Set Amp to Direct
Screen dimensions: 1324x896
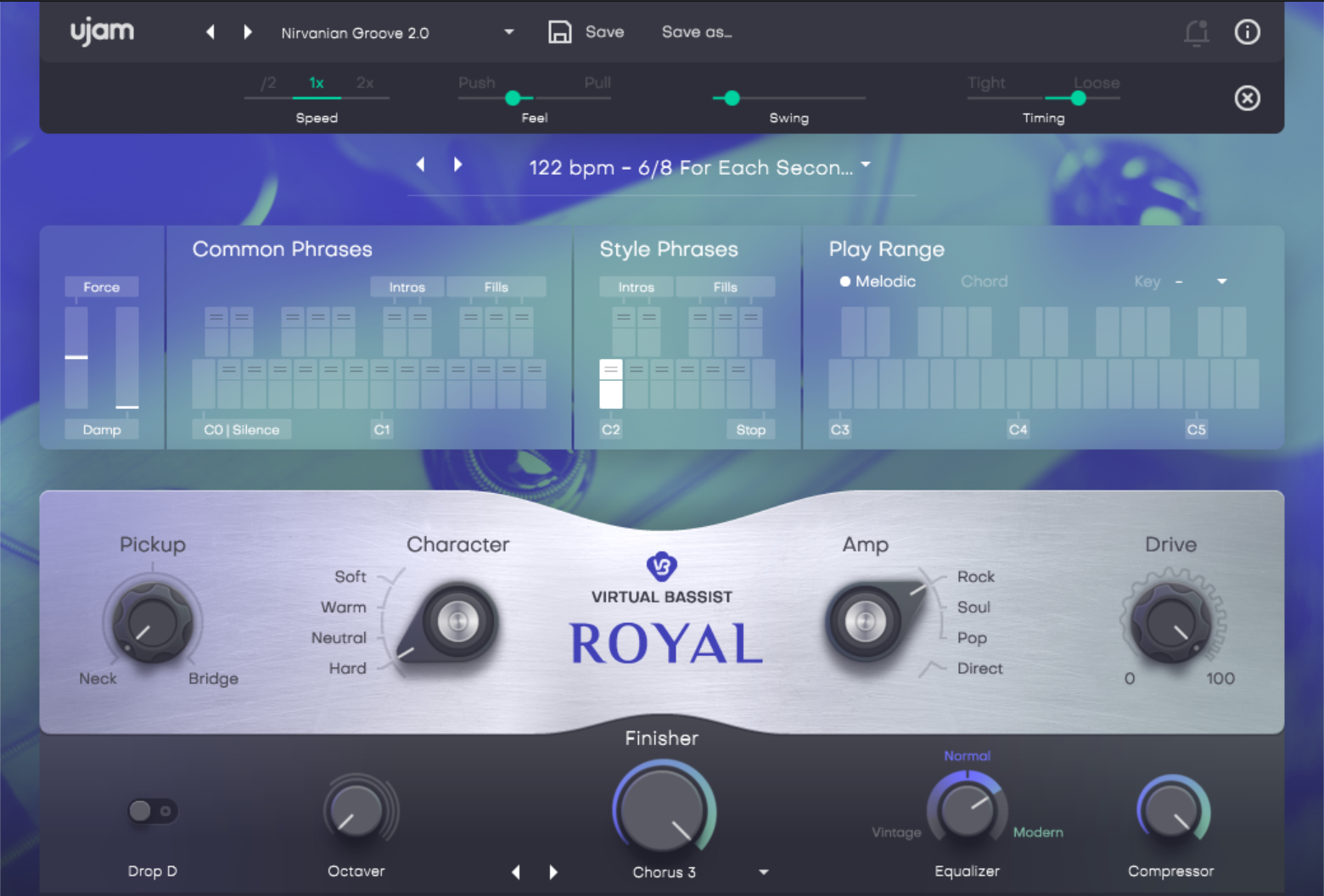pos(979,669)
